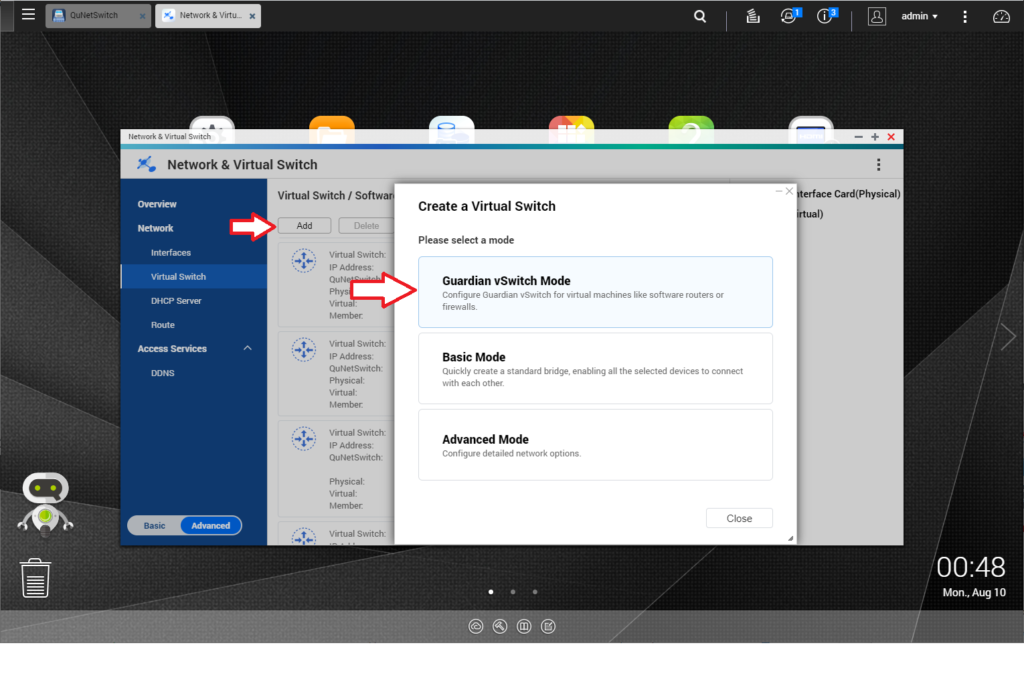Image resolution: width=1024 pixels, height=696 pixels.
Task: Select Network section in the sidebar
Action: point(155,229)
